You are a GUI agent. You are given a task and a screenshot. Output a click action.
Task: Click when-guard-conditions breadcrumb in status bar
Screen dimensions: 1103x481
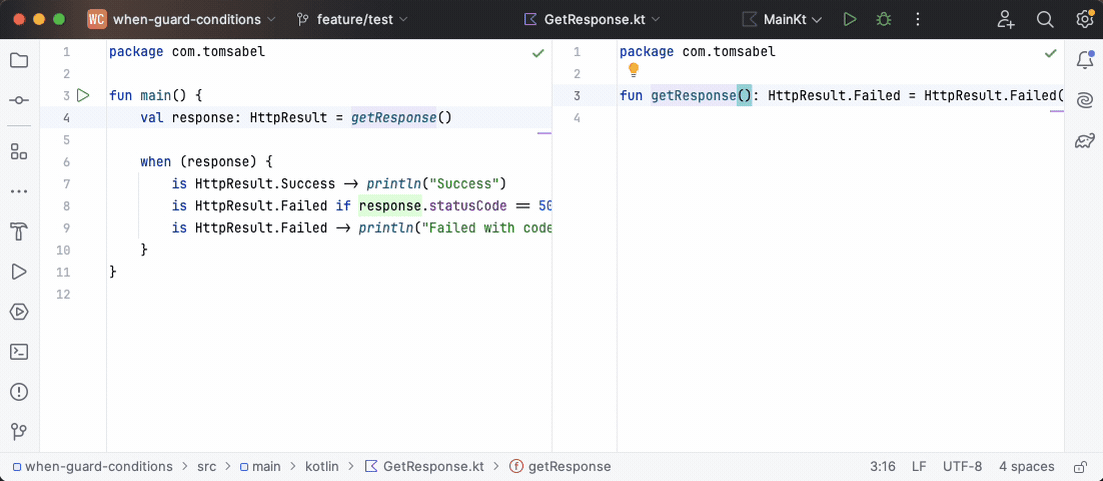click(x=93, y=466)
